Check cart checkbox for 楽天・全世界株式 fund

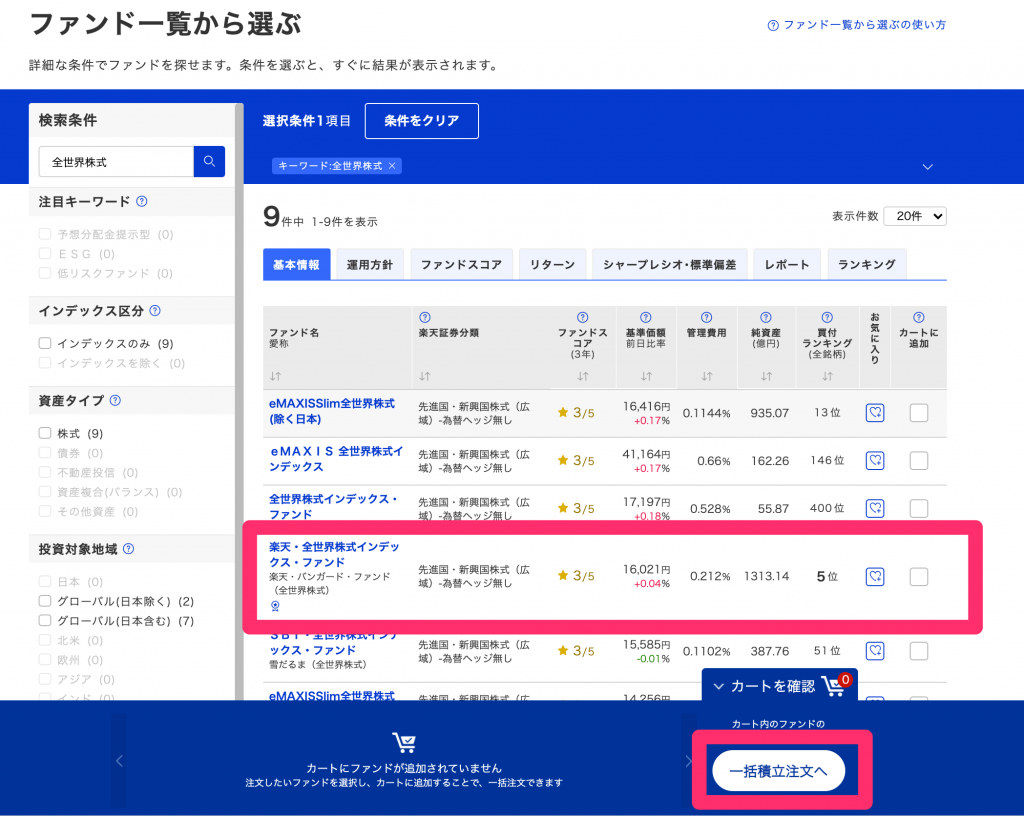point(918,576)
